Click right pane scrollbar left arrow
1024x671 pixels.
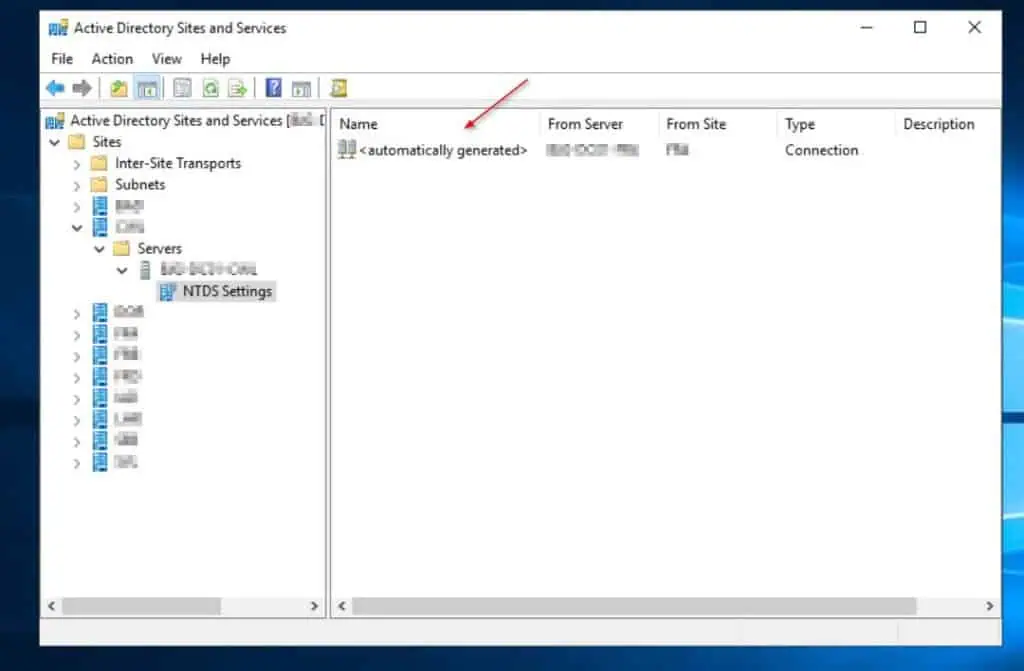click(x=342, y=606)
